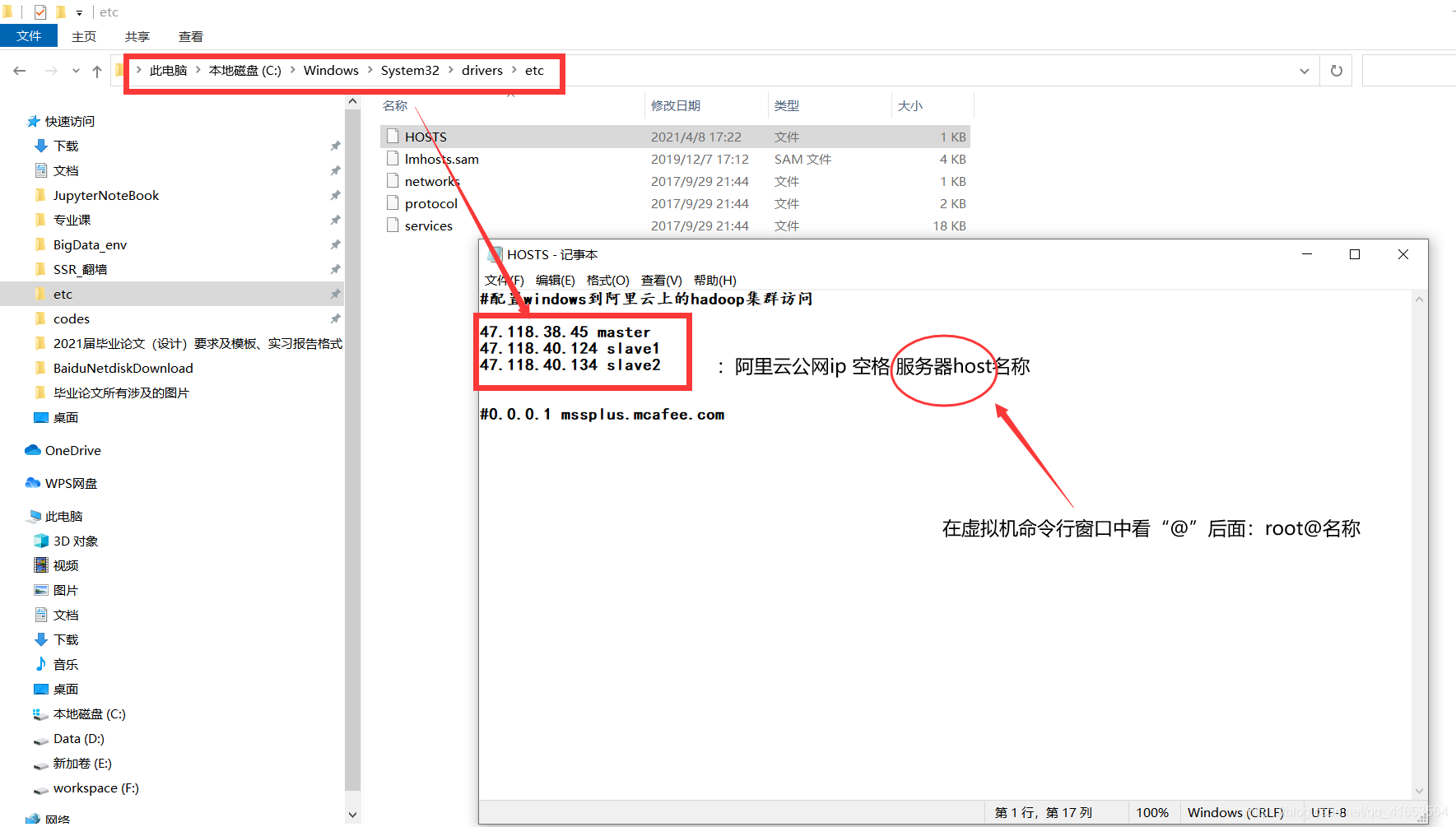Expand the address bar history dropdown
The width and height of the screenshot is (1456, 827).
pyautogui.click(x=1305, y=71)
